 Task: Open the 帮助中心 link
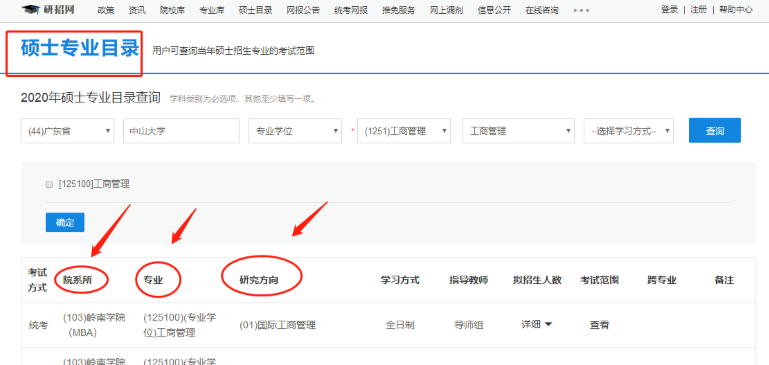click(736, 9)
